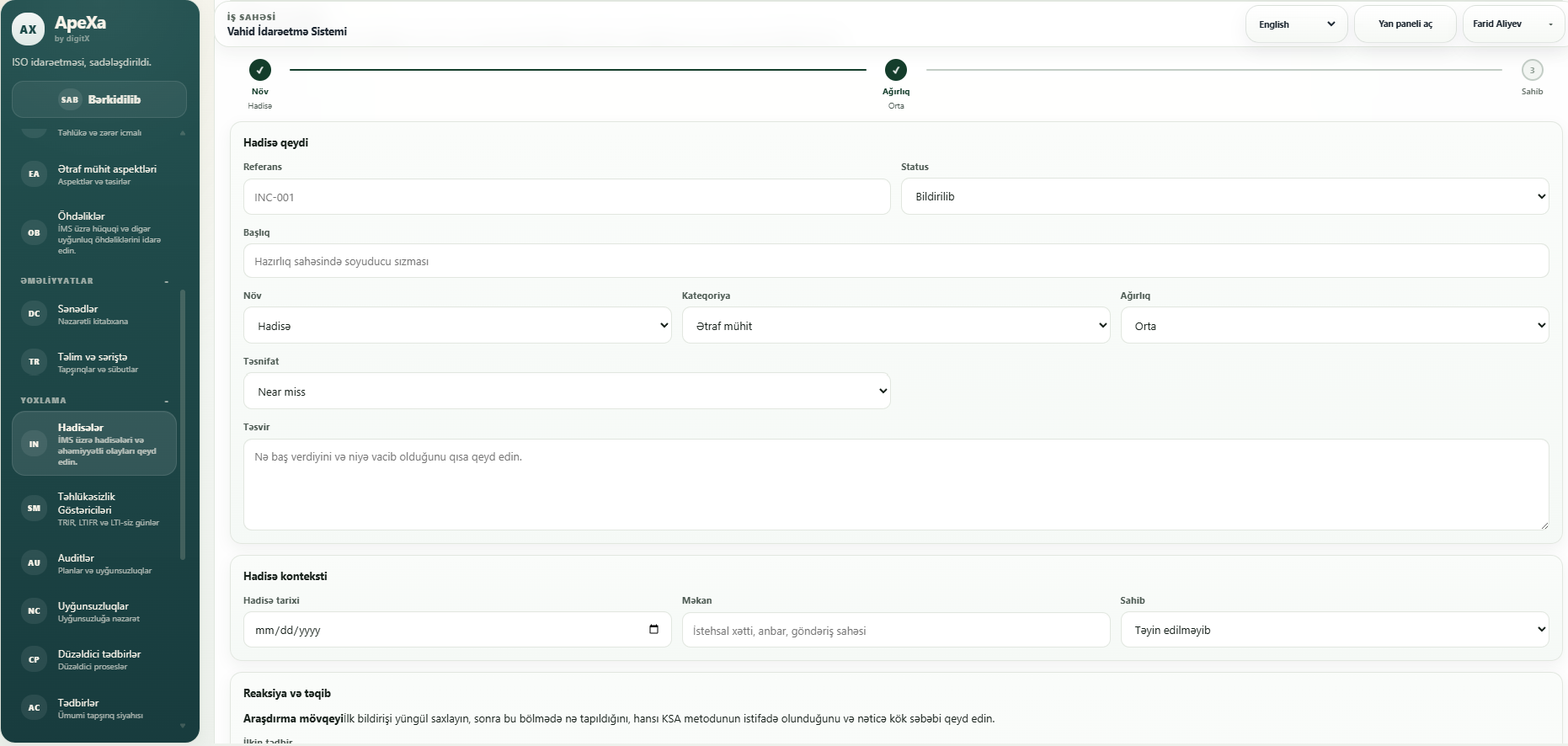Open Sənədlər in the sidebar
1568x746 pixels.
tap(94, 314)
